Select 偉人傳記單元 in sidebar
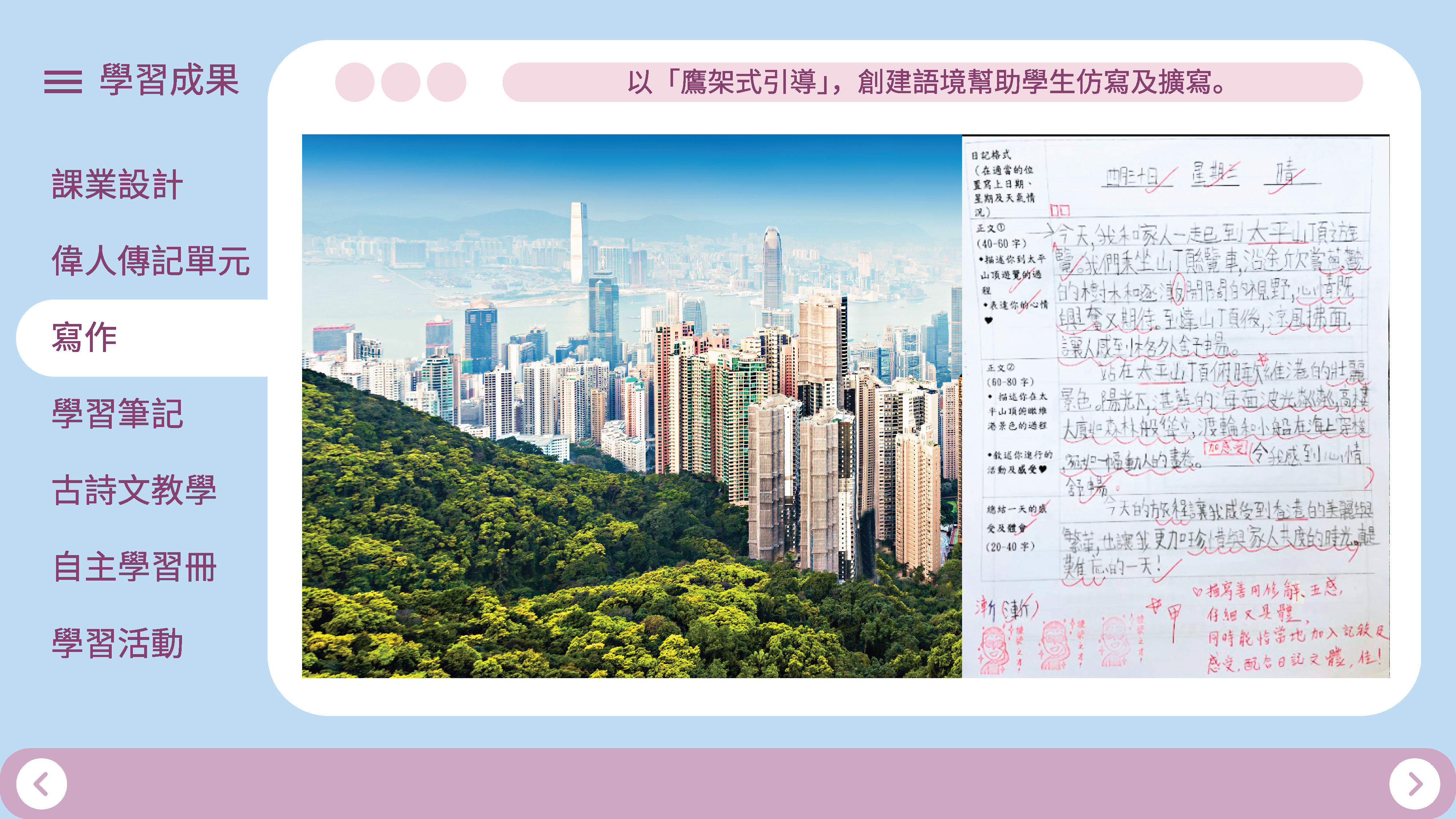Viewport: 1456px width, 819px height. coord(150,261)
